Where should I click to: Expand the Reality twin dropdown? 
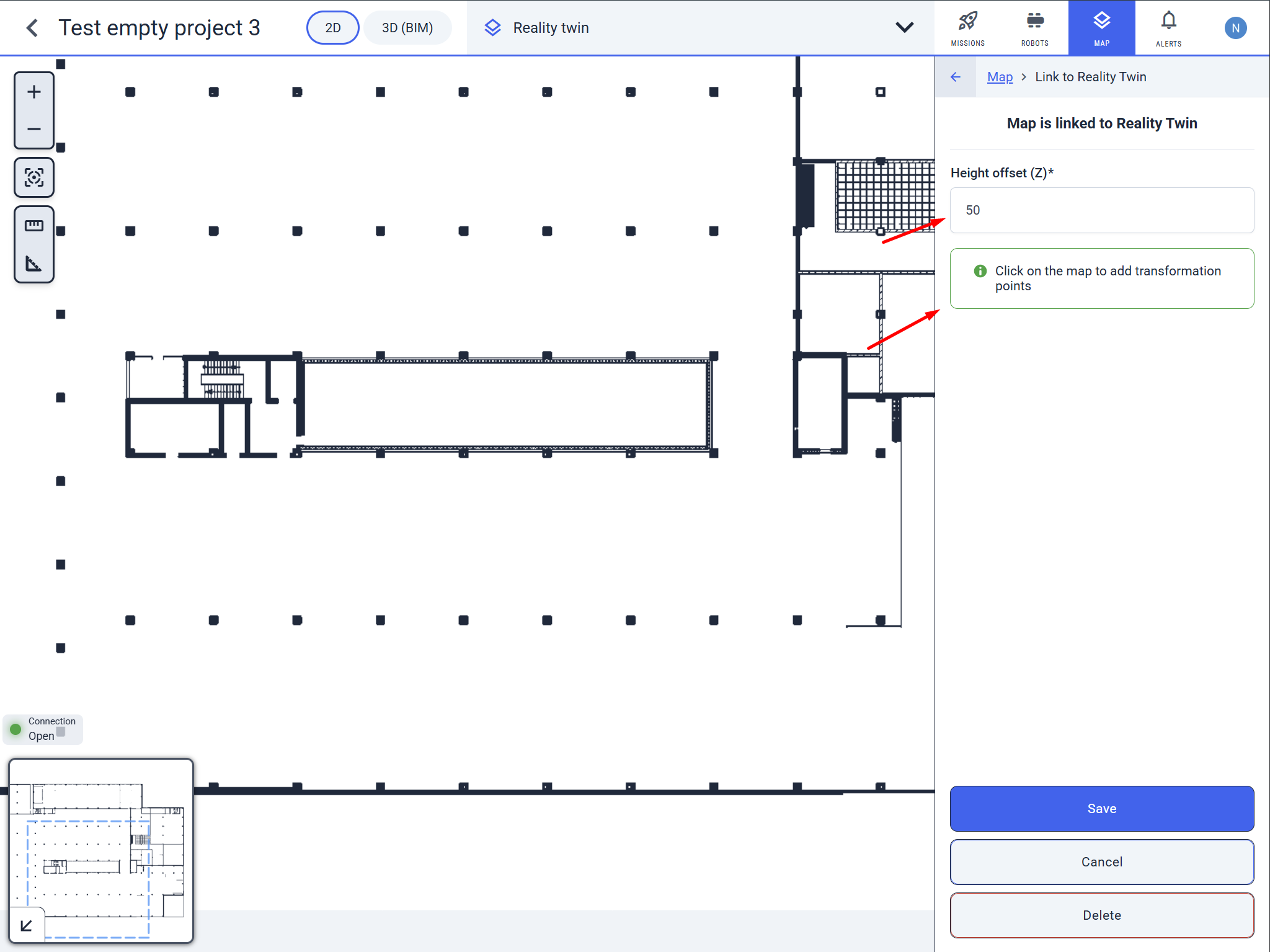click(905, 27)
